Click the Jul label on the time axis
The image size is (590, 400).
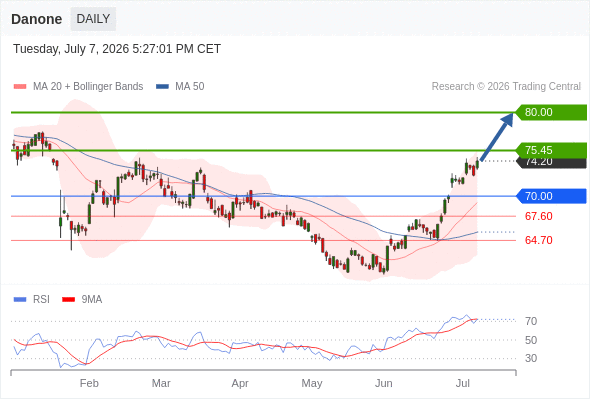pyautogui.click(x=463, y=383)
